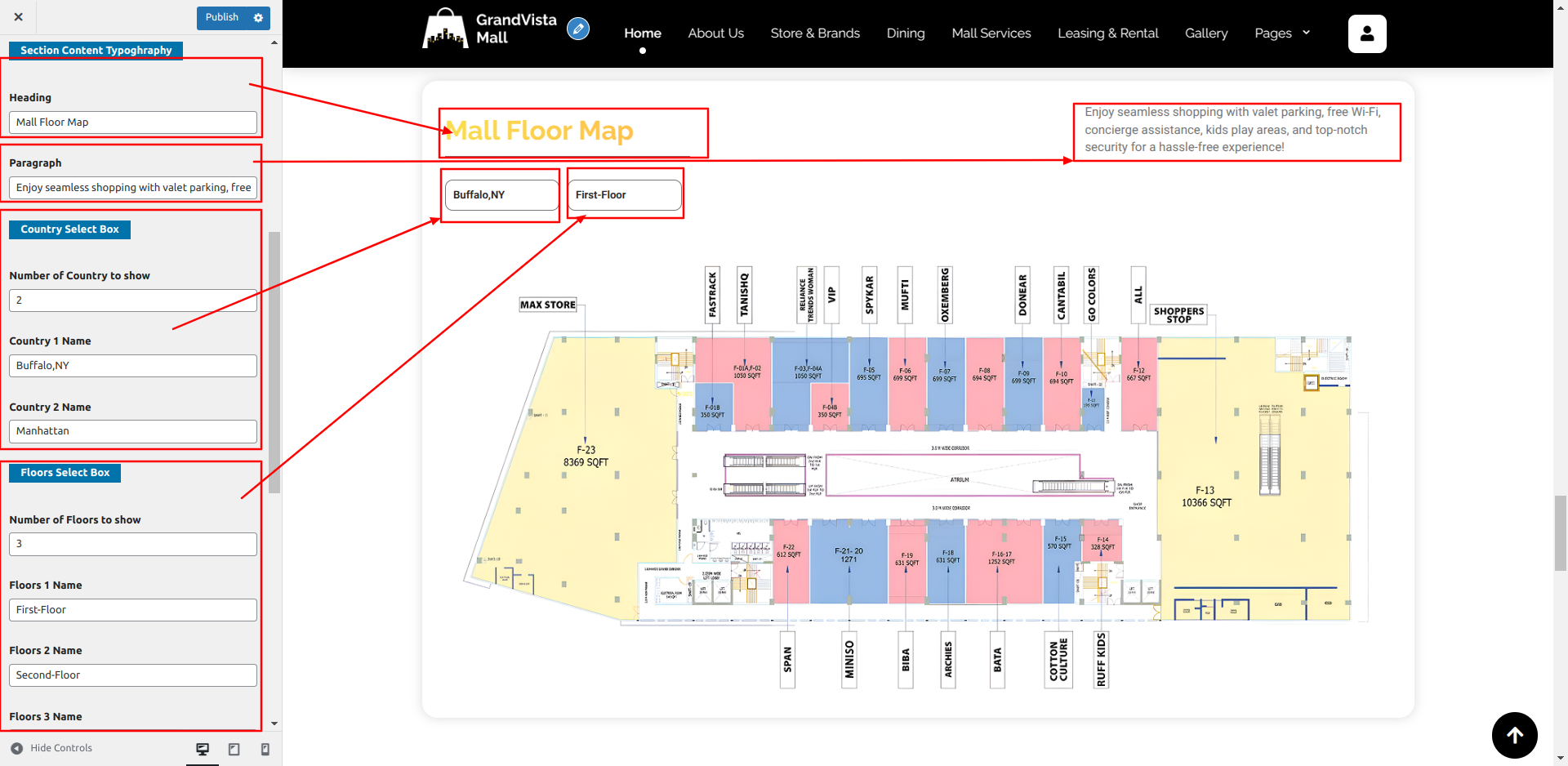The image size is (1568, 766).
Task: Open publish settings gear icon
Action: (258, 17)
